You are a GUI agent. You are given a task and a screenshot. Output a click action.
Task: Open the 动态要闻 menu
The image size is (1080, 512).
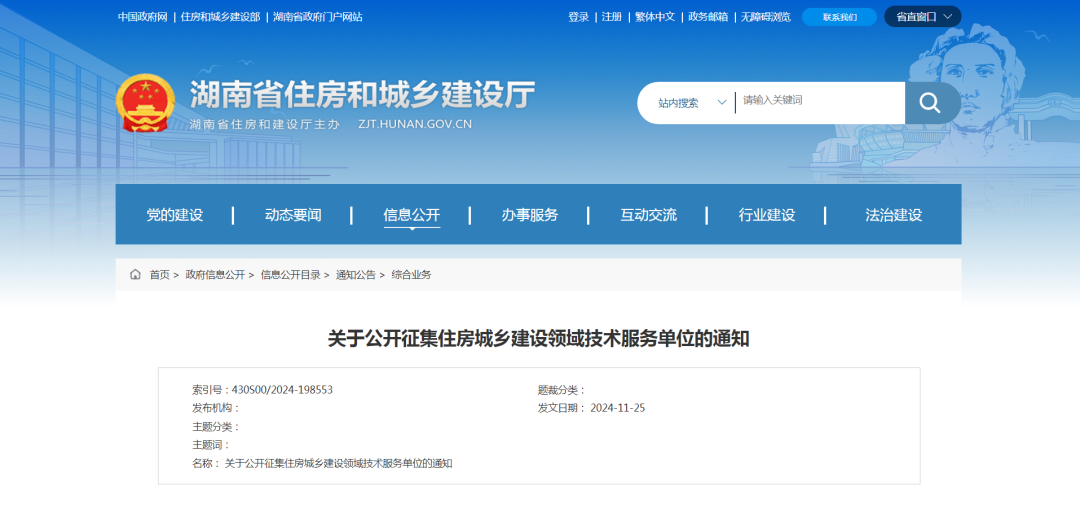click(293, 215)
